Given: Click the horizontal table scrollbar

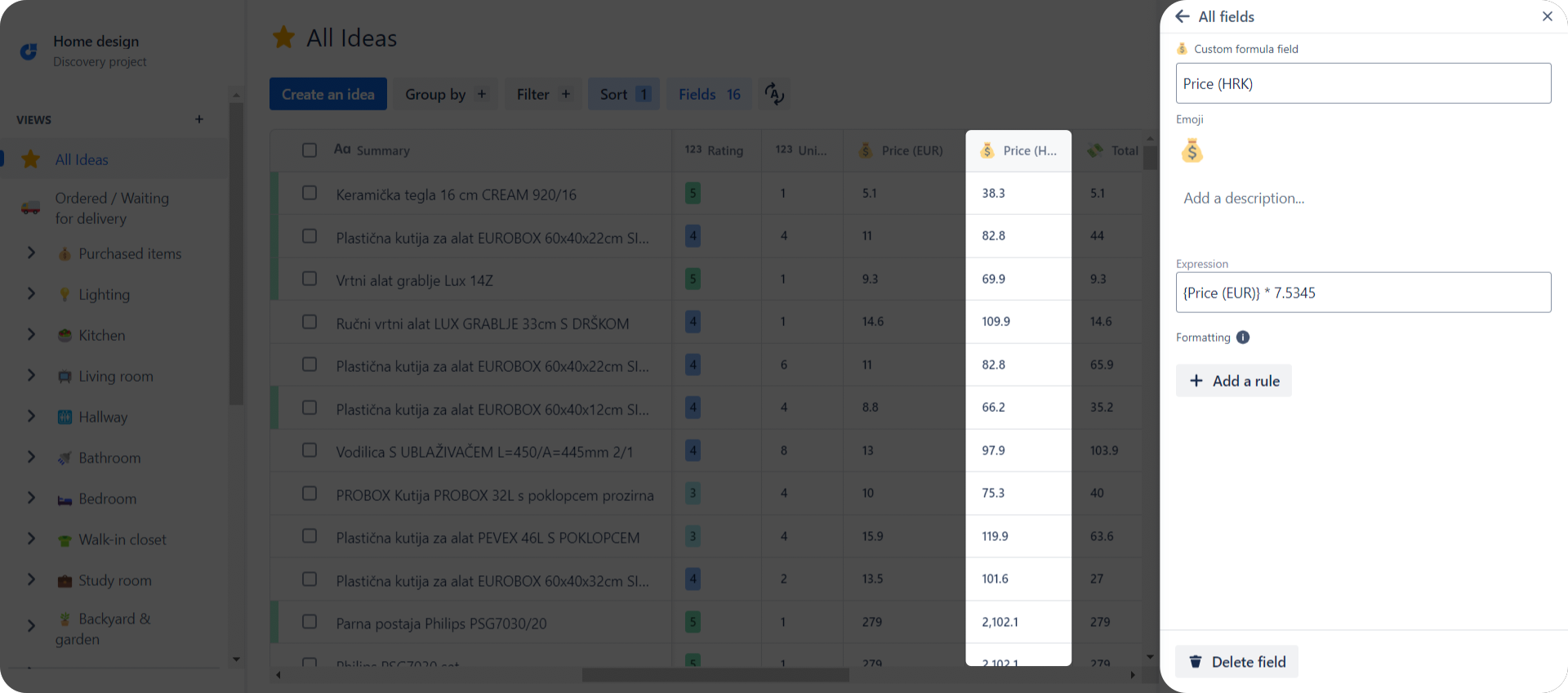Looking at the screenshot, I should (x=715, y=675).
